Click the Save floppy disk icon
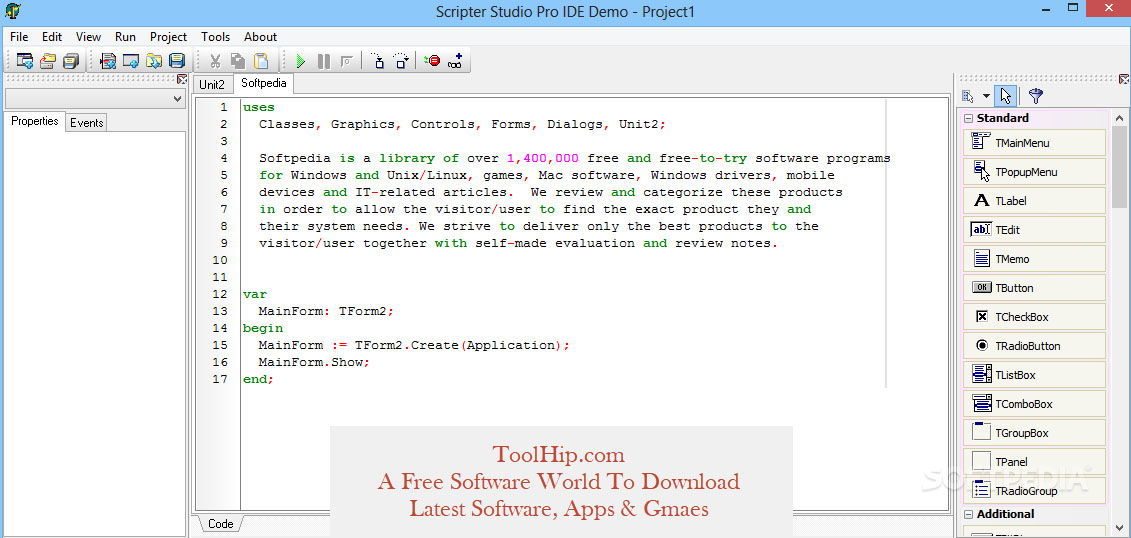This screenshot has height=538, width=1131. click(177, 61)
